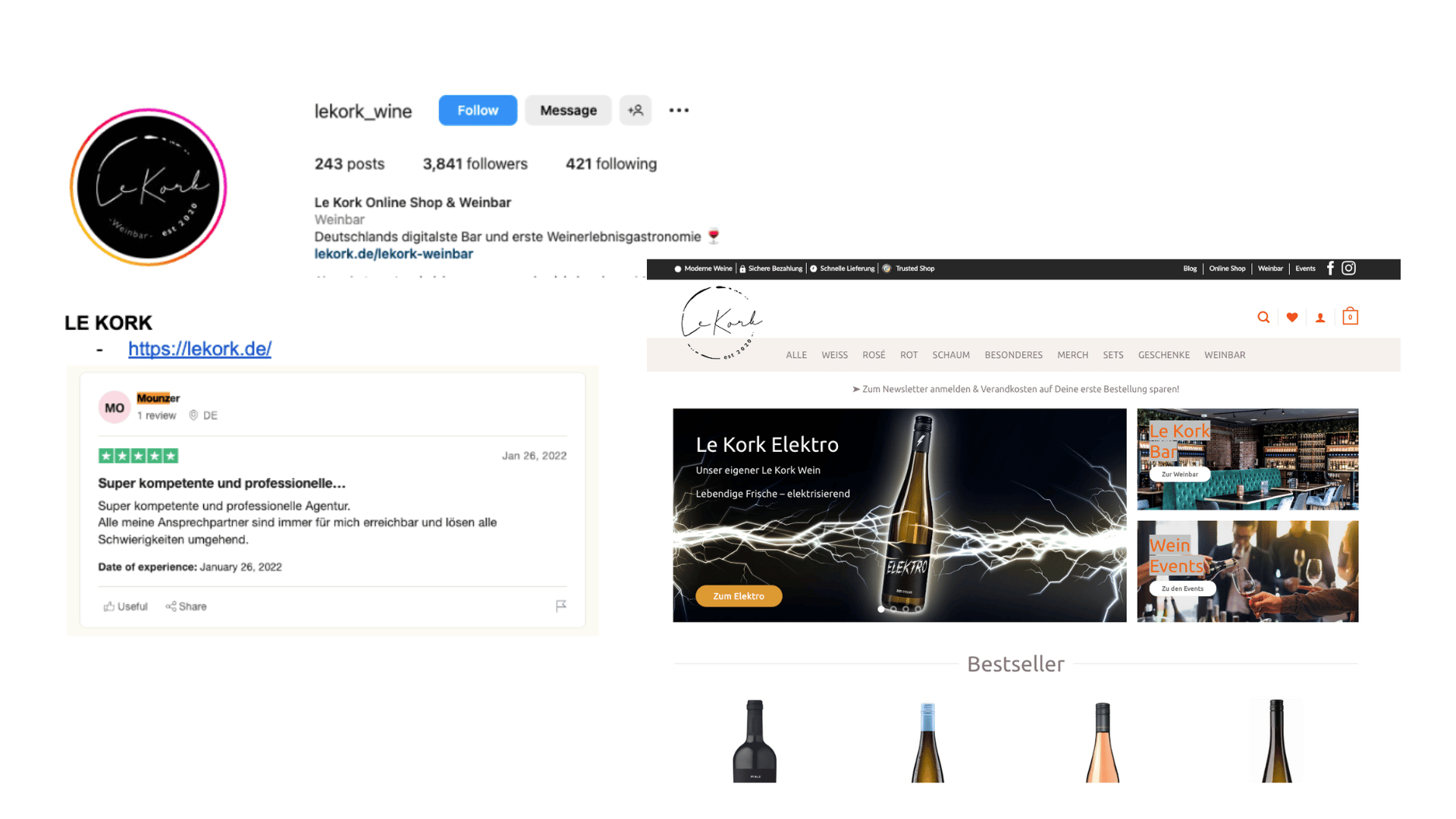The height and width of the screenshot is (819, 1456).
Task: Open the wishlist heart icon
Action: point(1292,318)
